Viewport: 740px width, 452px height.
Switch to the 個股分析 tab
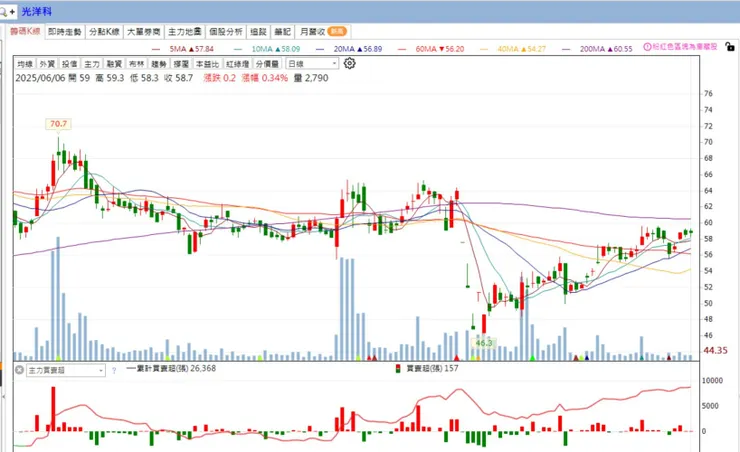point(226,32)
